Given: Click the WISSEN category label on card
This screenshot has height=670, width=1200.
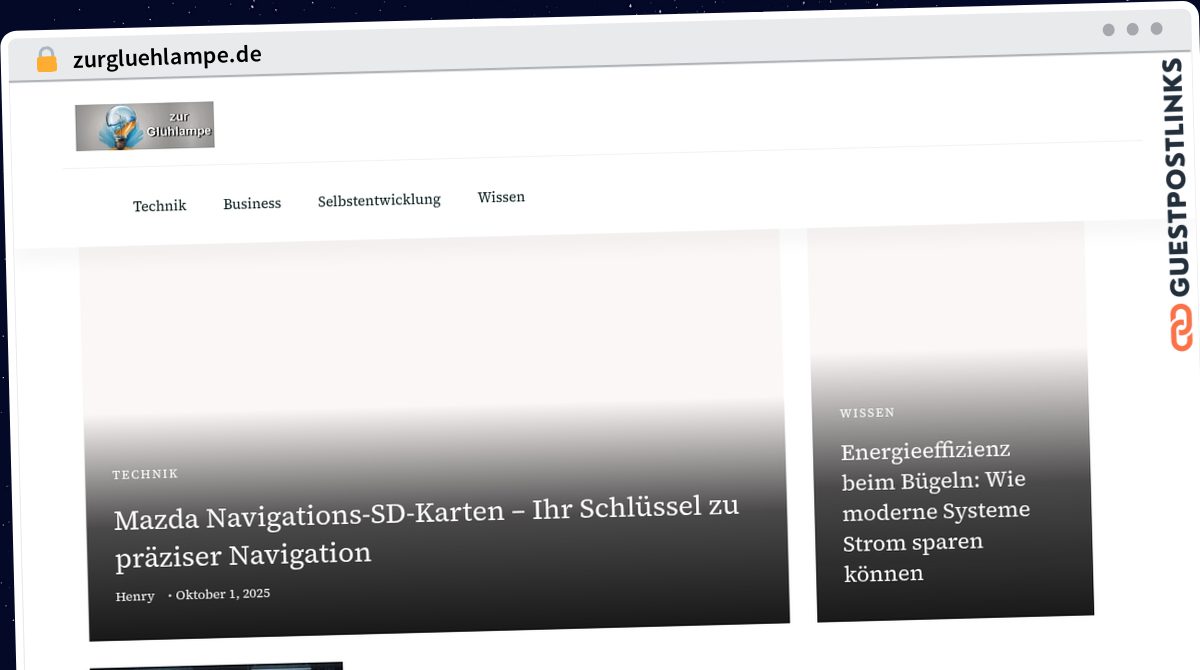Looking at the screenshot, I should pos(867,412).
